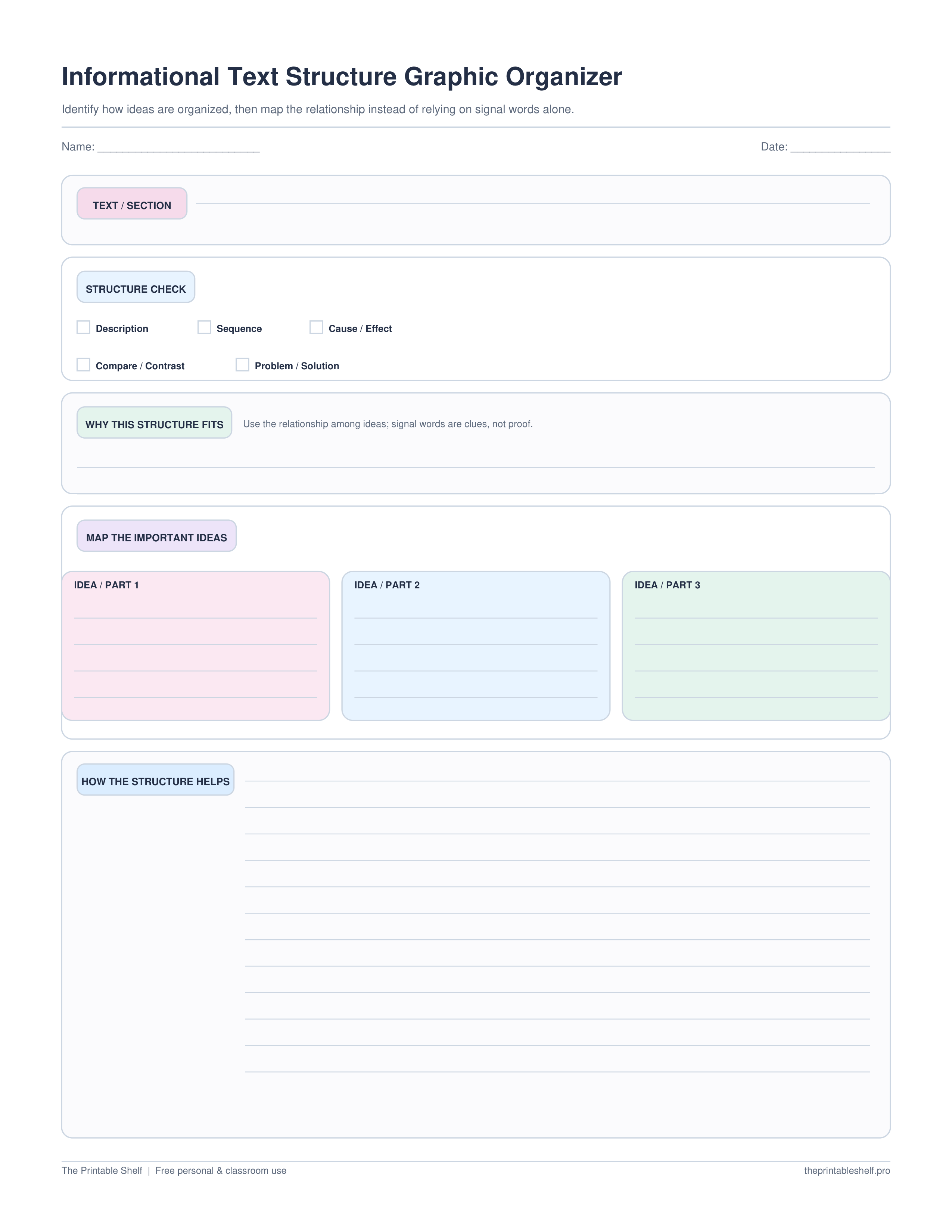Screen dimensions: 952x1232
Task: Click the green IDEA / PART 3 box
Action: coord(756,646)
